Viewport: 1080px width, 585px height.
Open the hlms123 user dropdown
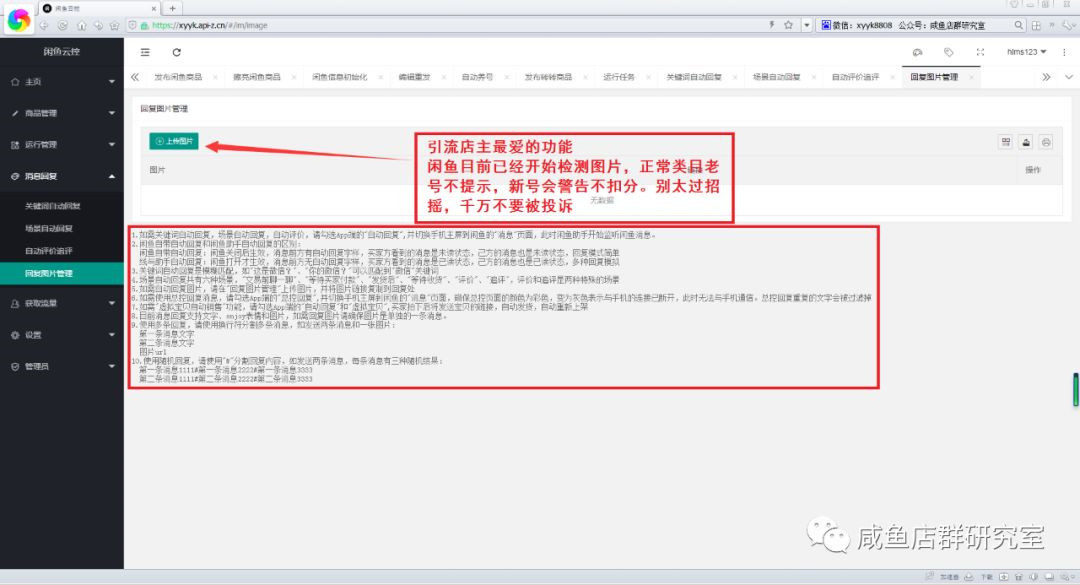tap(1026, 52)
